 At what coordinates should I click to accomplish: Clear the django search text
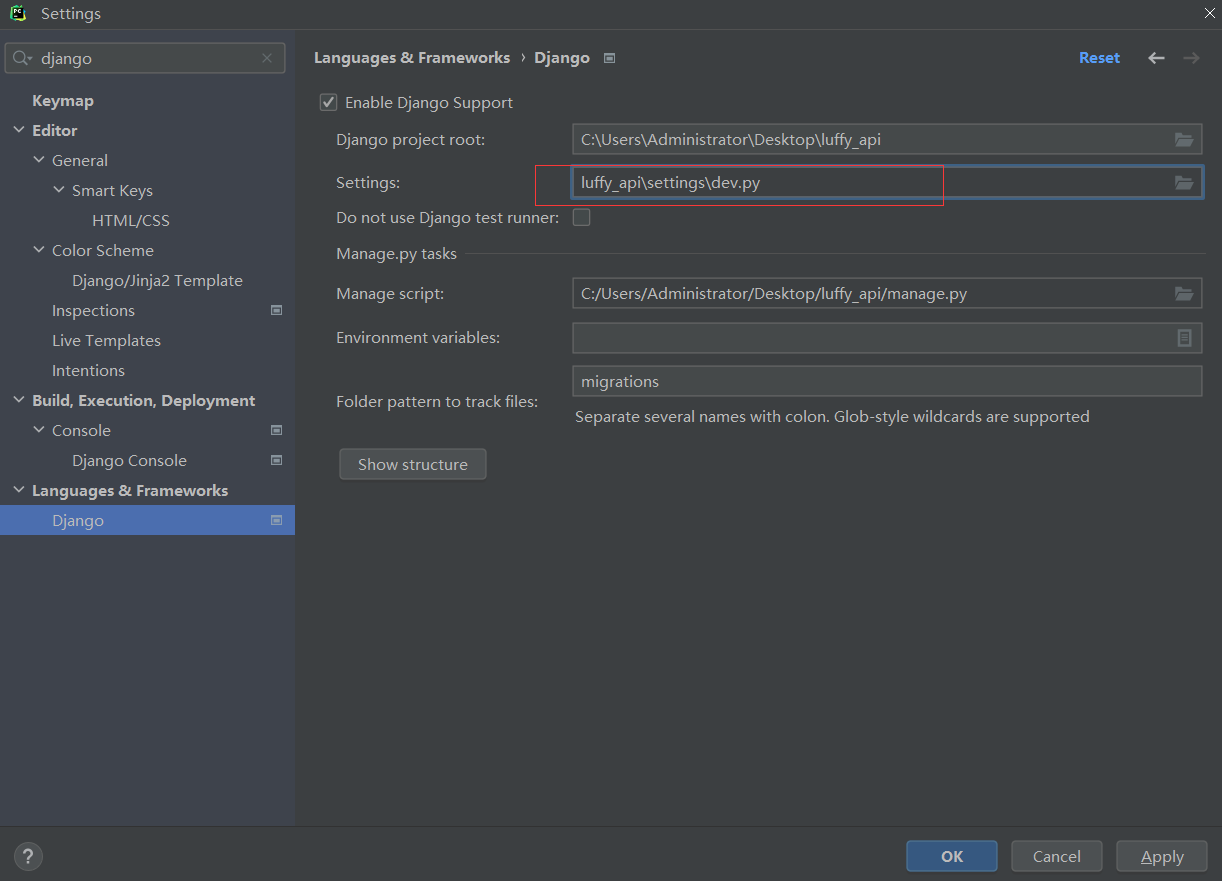267,58
